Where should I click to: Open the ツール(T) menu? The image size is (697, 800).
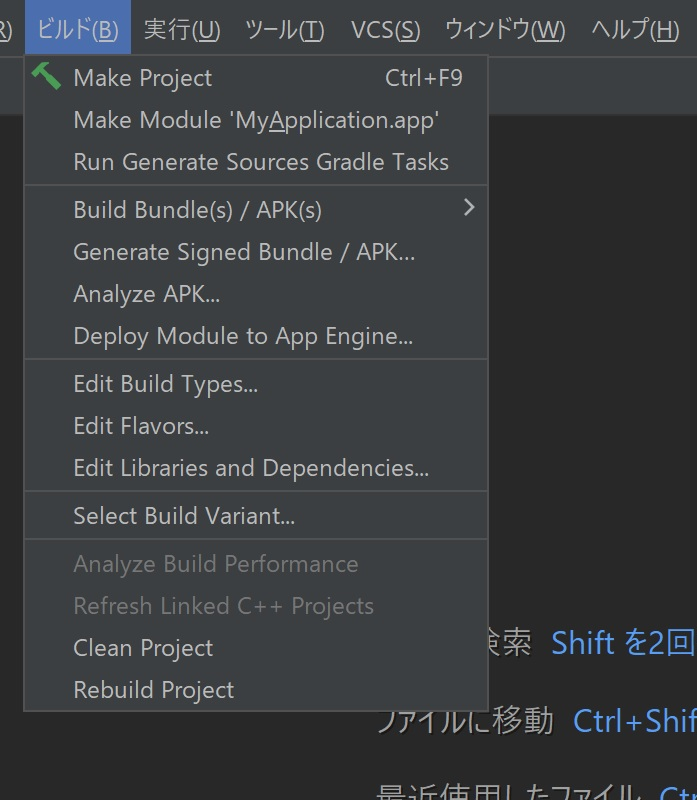tap(284, 29)
